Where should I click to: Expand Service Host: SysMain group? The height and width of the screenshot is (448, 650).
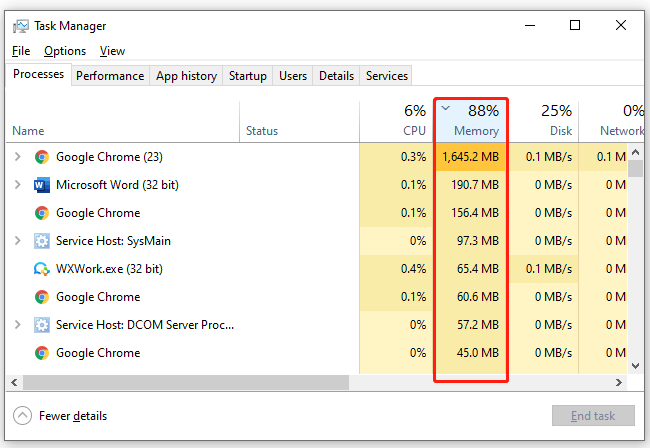[17, 240]
